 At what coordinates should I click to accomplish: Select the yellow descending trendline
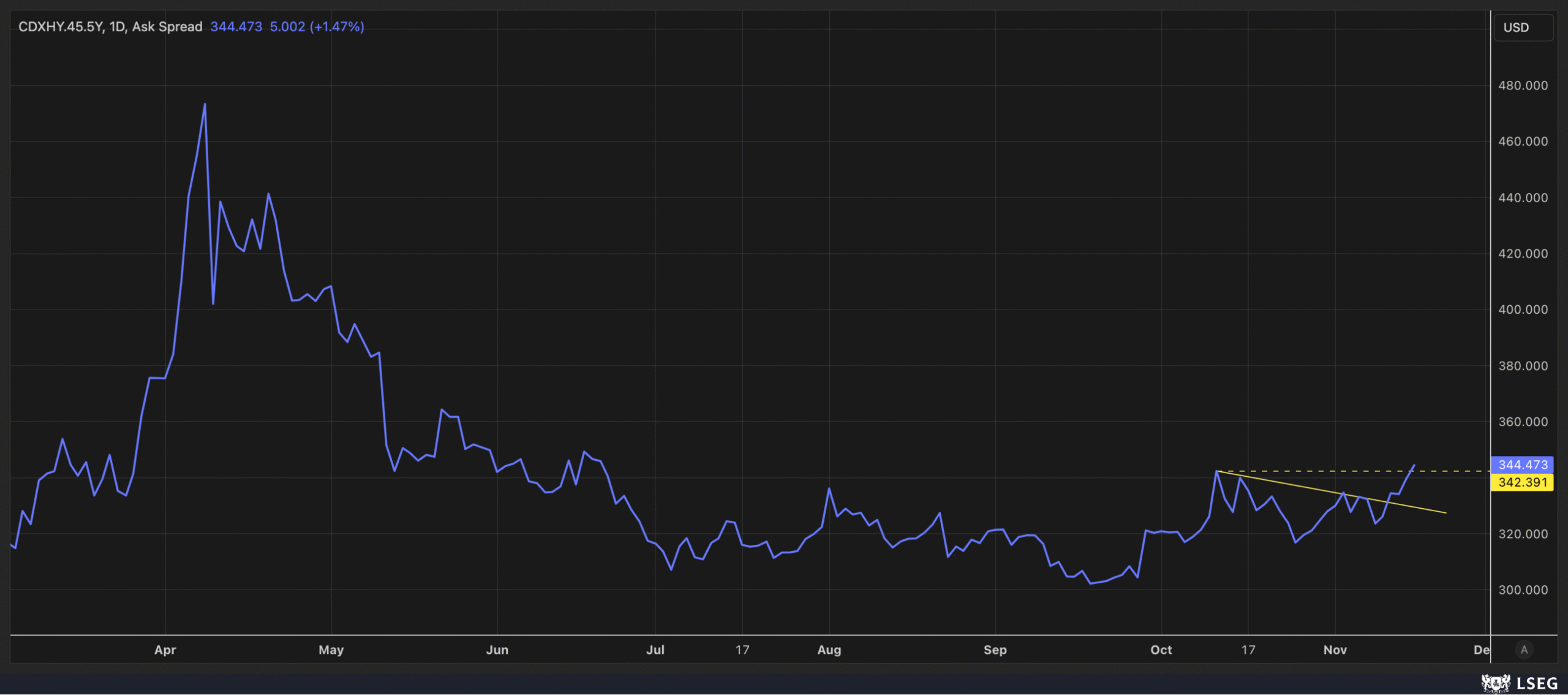coord(1298,486)
